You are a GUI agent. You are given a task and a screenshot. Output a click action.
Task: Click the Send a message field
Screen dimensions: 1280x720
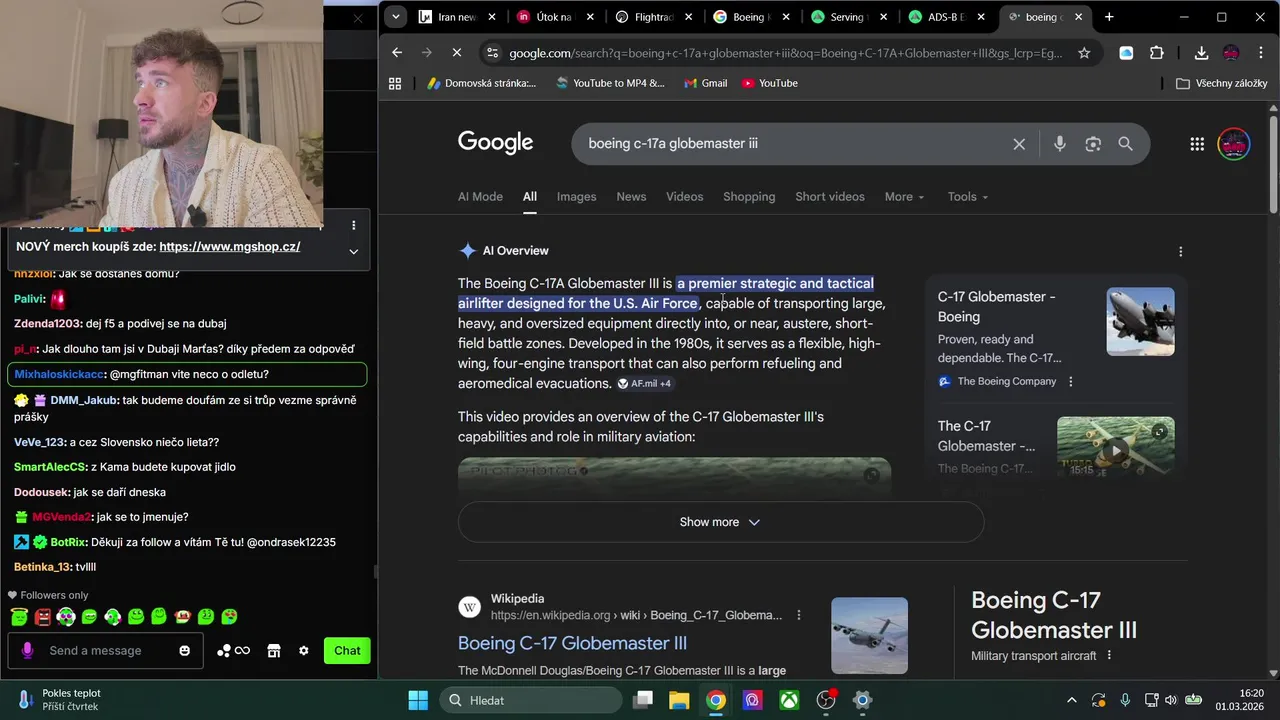pyautogui.click(x=105, y=651)
